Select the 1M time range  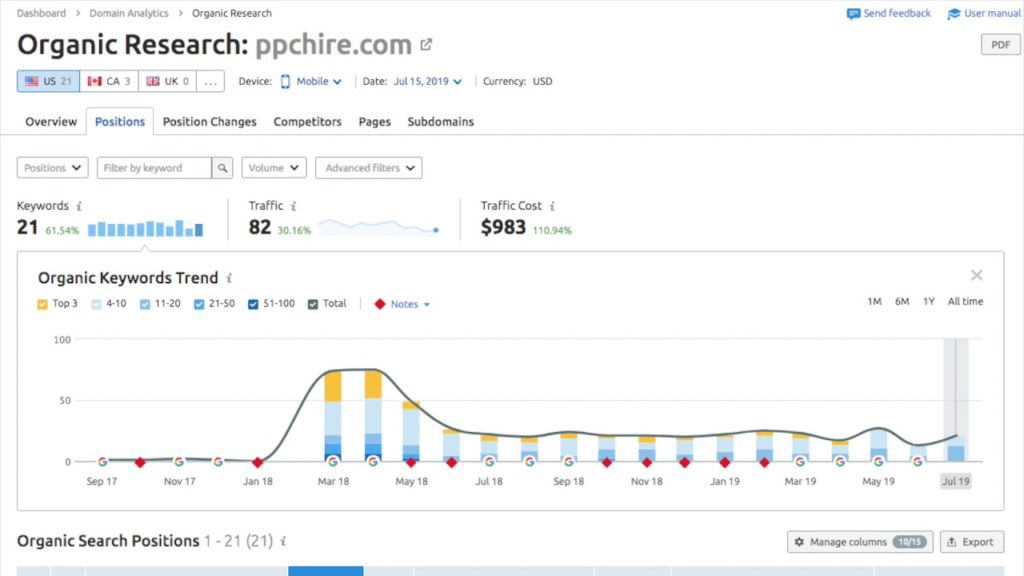pyautogui.click(x=874, y=301)
